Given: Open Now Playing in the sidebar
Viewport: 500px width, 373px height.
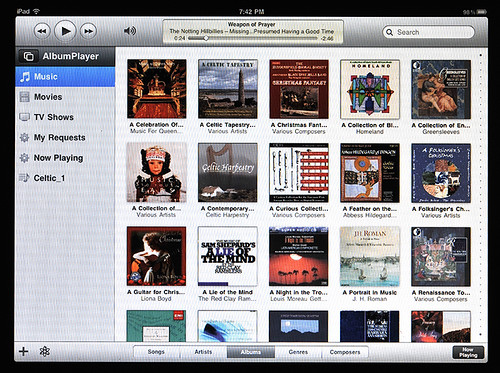Looking at the screenshot, I should pyautogui.click(x=65, y=158).
